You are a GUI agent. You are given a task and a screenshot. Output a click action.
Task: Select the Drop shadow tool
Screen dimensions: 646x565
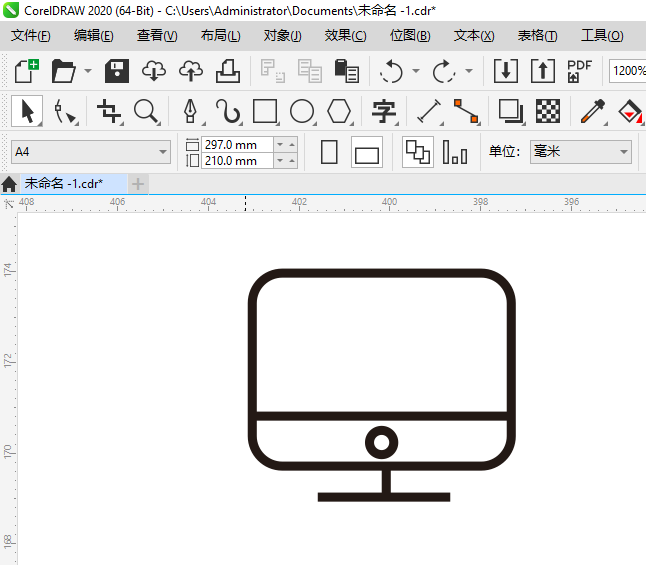(511, 111)
